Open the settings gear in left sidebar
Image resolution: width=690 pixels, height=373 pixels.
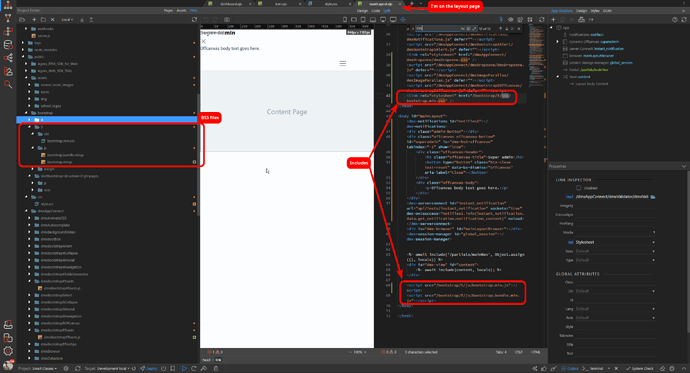[x=8, y=351]
